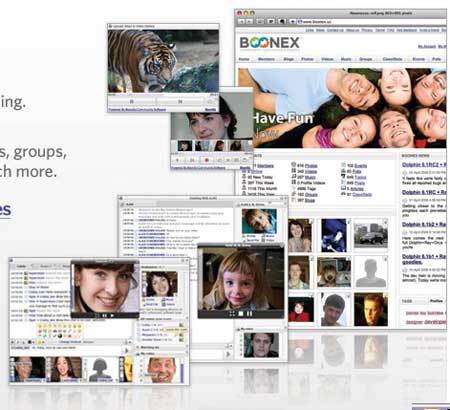
Task: Pick a smiley from the emoticon palette
Action: 60,331
